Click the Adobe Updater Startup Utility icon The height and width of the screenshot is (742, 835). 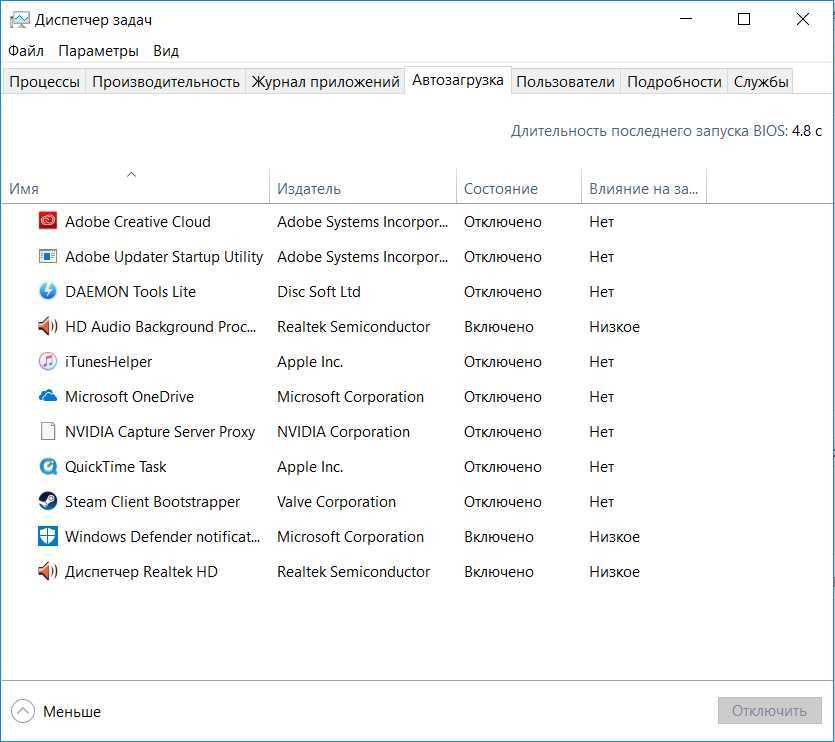48,256
